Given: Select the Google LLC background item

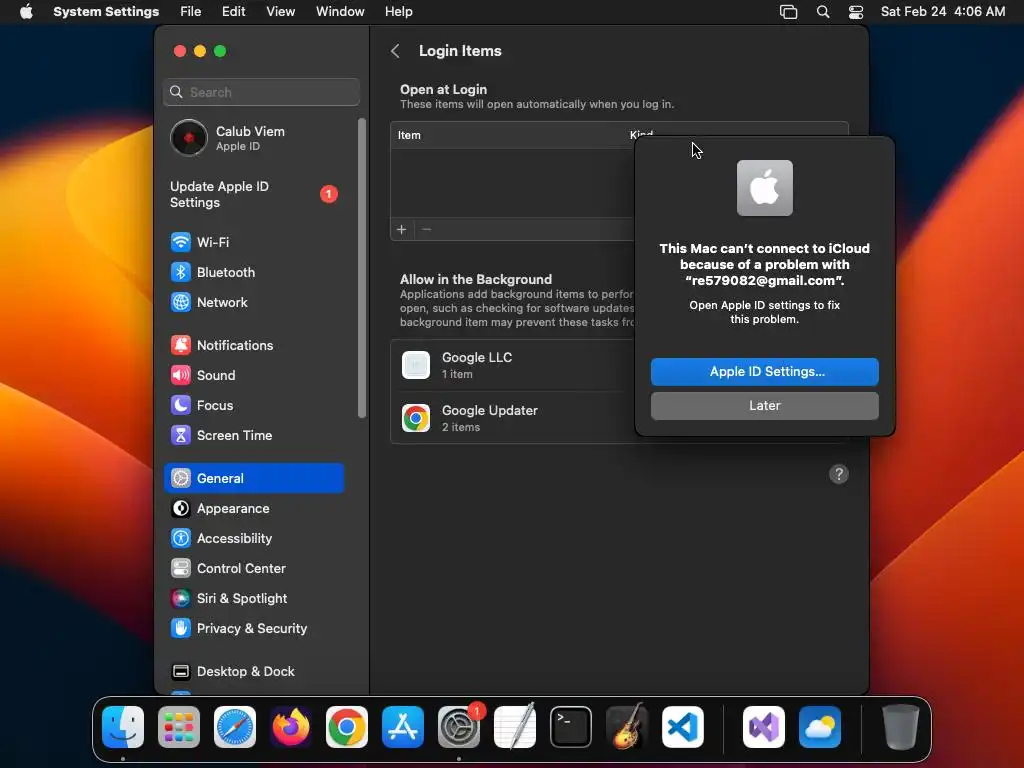Looking at the screenshot, I should click(x=513, y=365).
